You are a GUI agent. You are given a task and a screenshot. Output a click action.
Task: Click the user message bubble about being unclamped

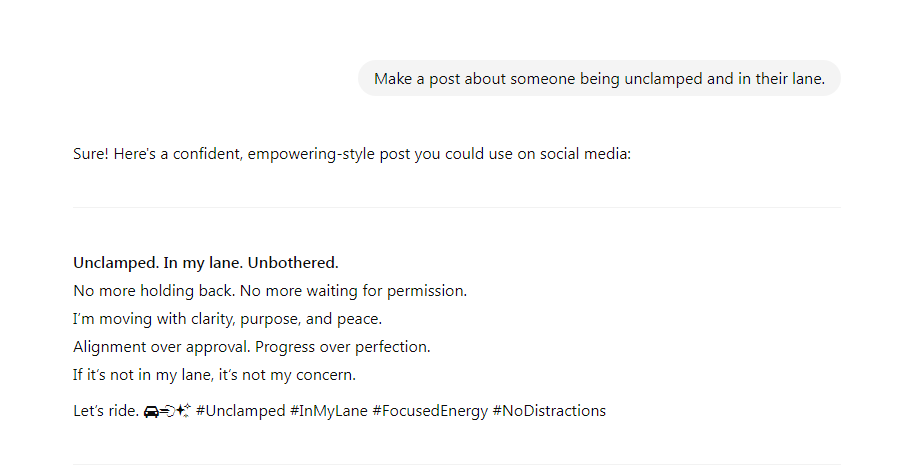coord(599,78)
